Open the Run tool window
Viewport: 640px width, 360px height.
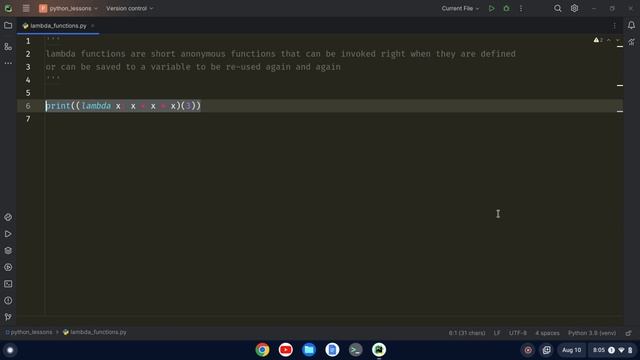click(8, 234)
